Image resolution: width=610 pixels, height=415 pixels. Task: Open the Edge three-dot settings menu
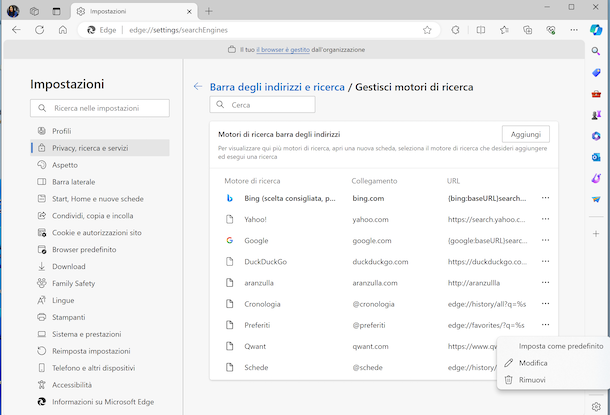[574, 30]
